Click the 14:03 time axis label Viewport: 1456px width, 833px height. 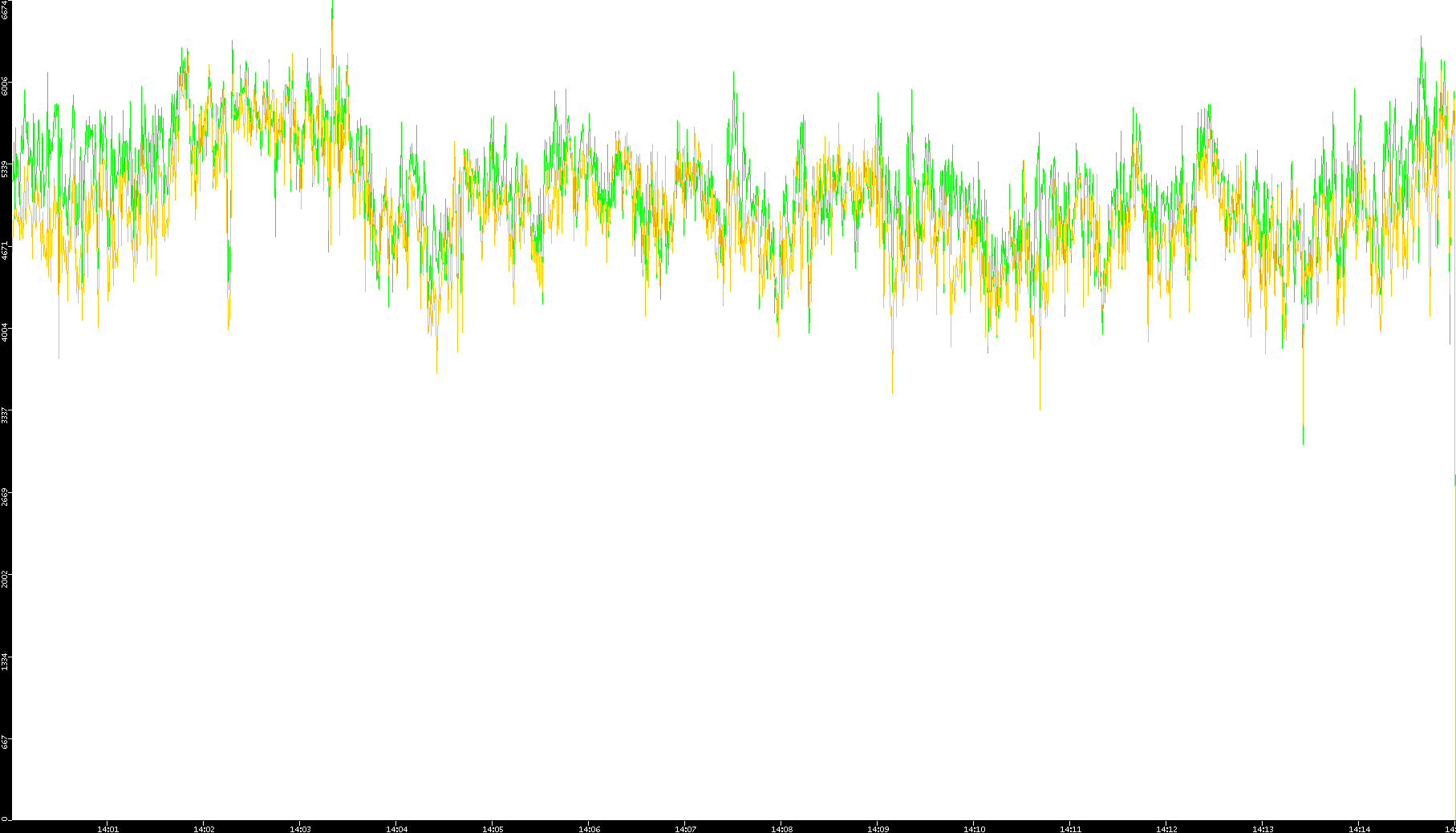click(x=300, y=829)
